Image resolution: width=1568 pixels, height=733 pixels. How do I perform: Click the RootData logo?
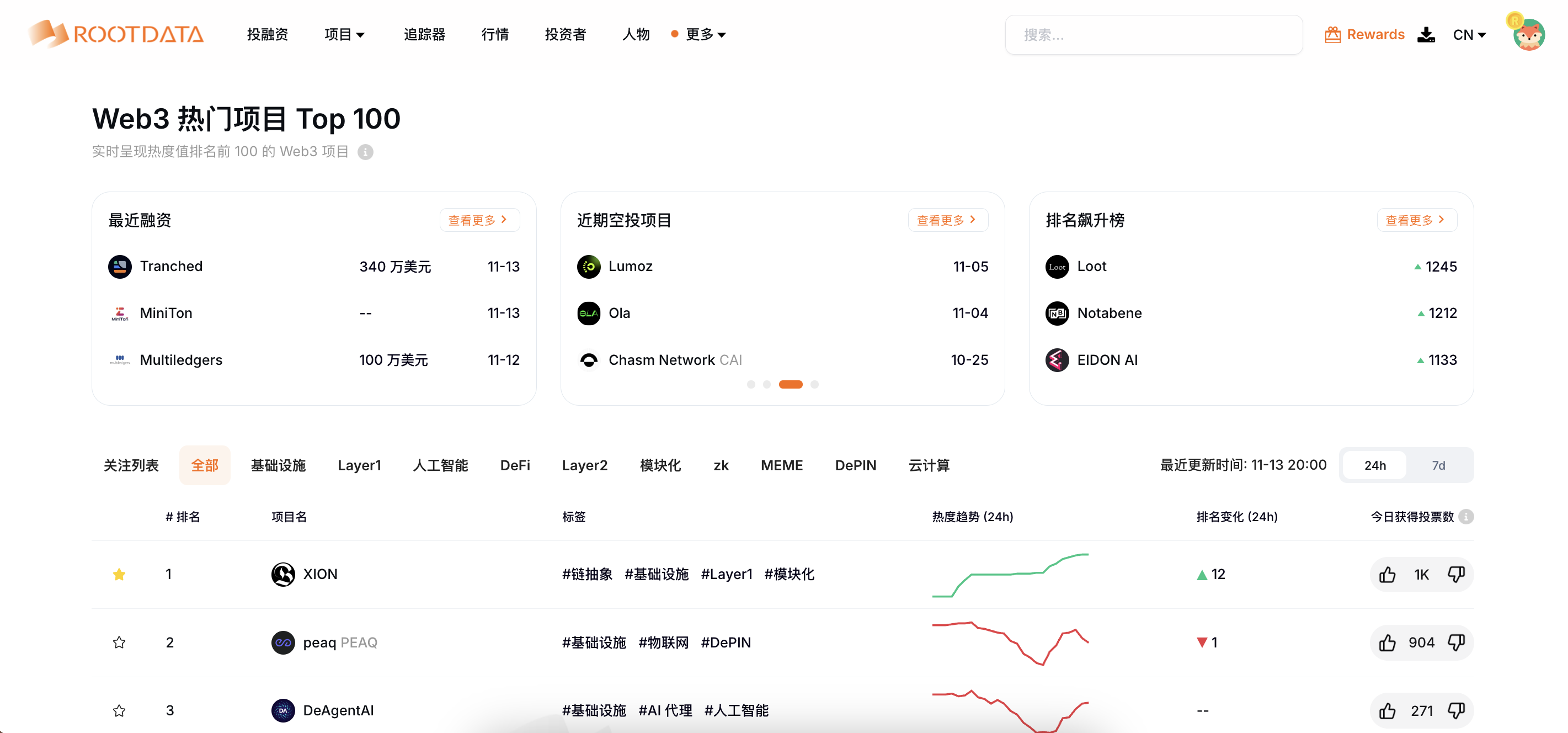(x=116, y=34)
